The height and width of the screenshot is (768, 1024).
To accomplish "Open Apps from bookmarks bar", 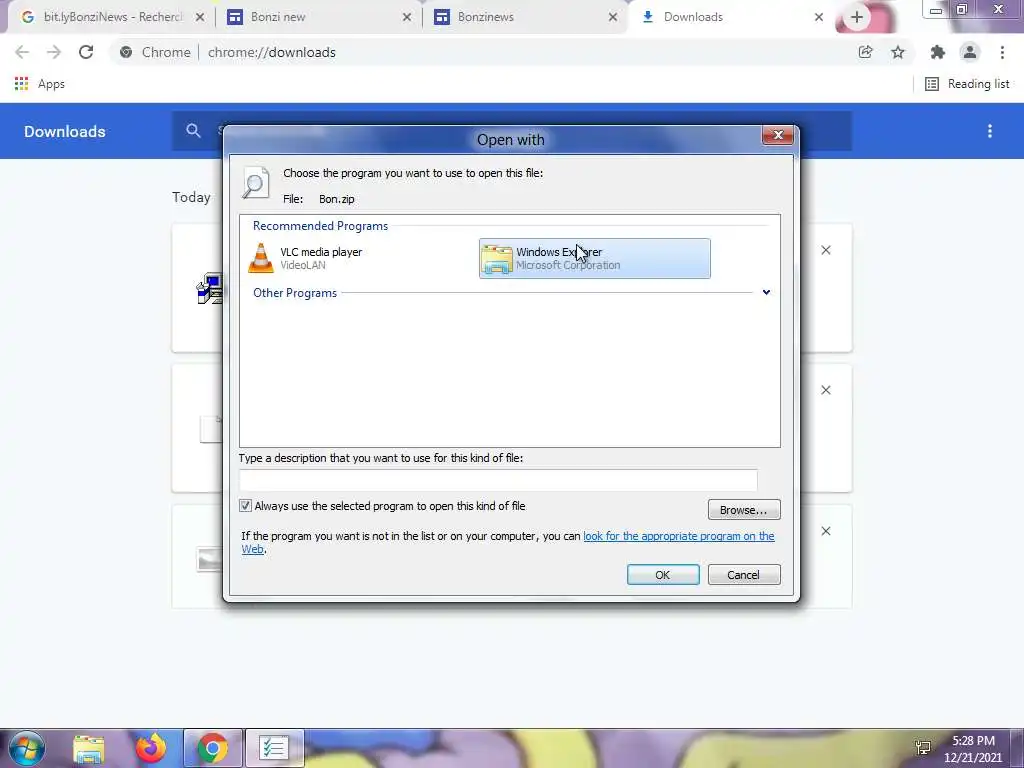I will 39,84.
